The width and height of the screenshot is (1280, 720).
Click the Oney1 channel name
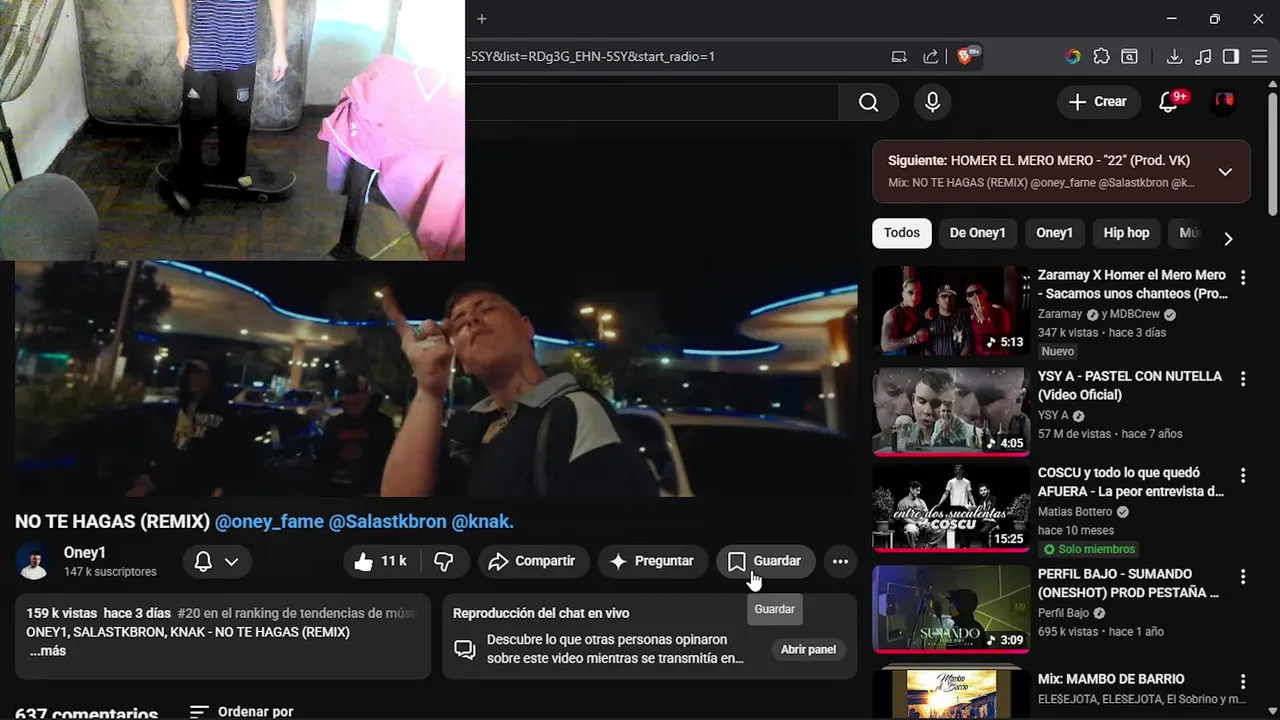coord(85,553)
